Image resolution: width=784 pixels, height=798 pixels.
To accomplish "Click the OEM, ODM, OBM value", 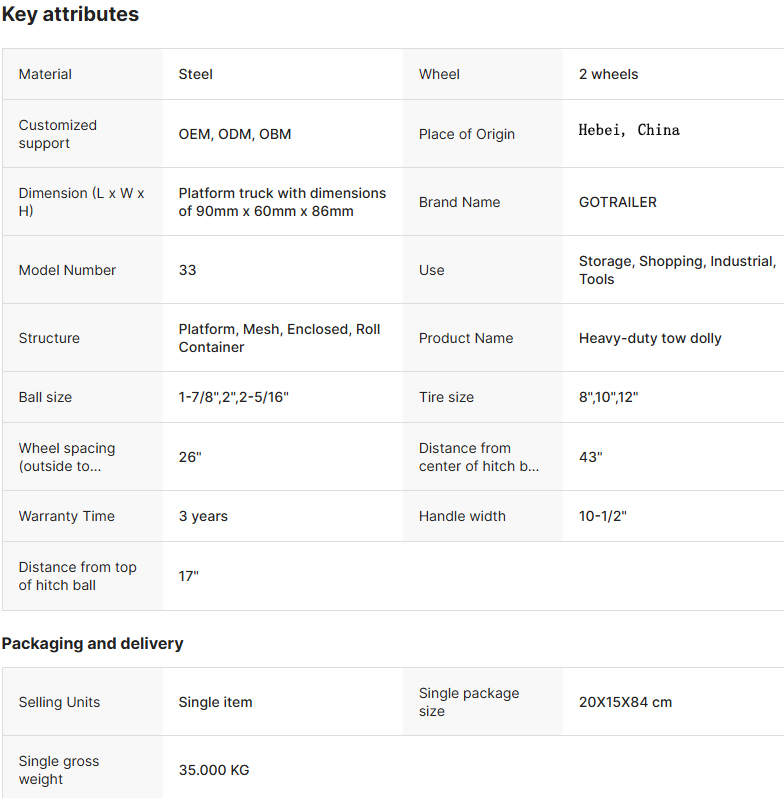I will [235, 134].
